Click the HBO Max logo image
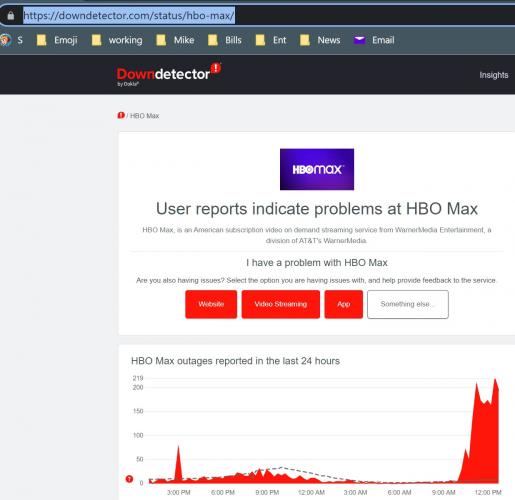Screen dimensions: 515x500 (317, 169)
